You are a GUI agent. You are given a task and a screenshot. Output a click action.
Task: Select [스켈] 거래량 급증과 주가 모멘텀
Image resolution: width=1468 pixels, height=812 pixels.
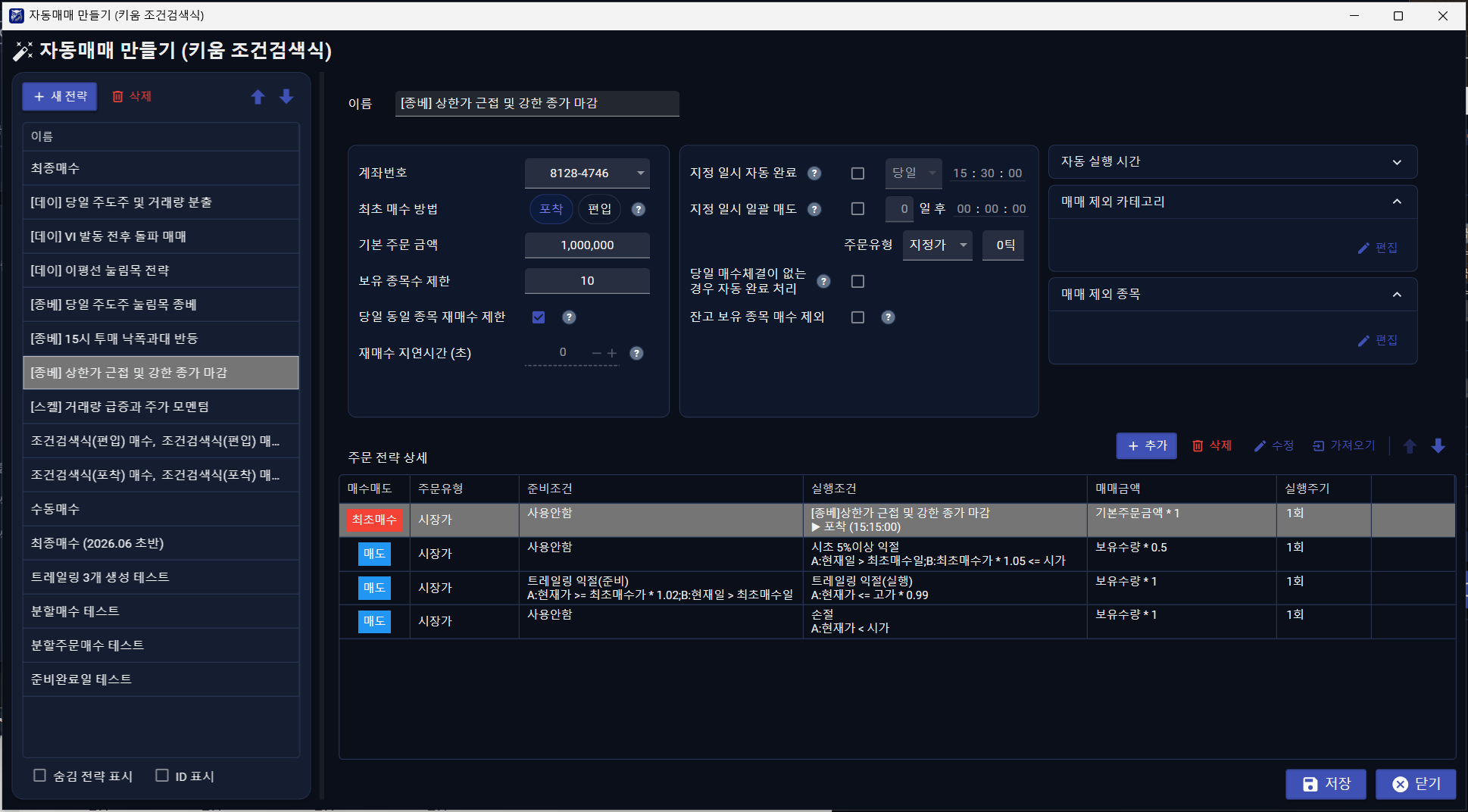[x=161, y=407]
